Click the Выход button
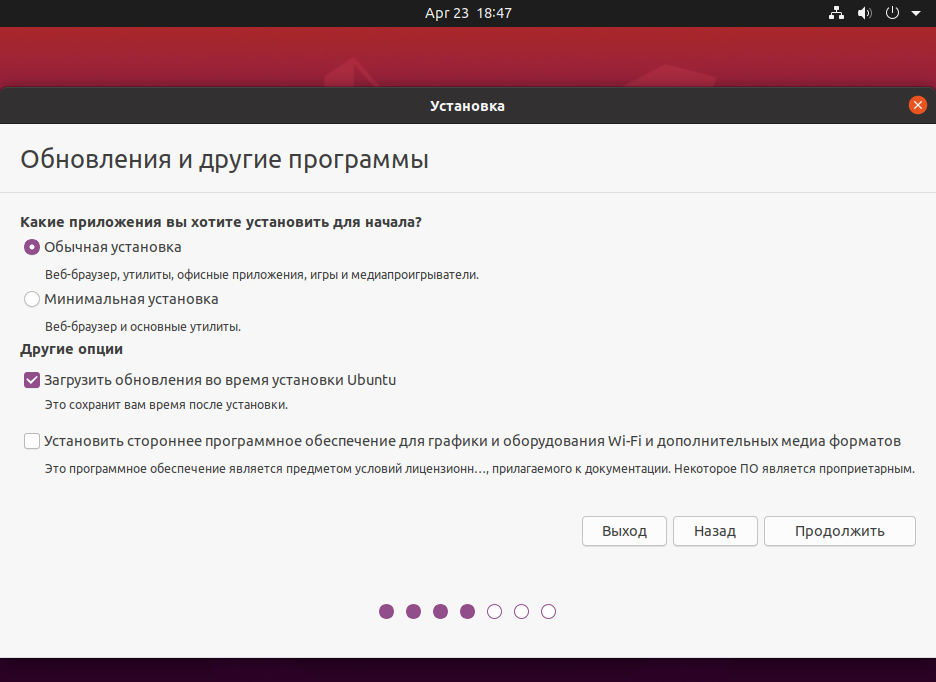 [624, 531]
